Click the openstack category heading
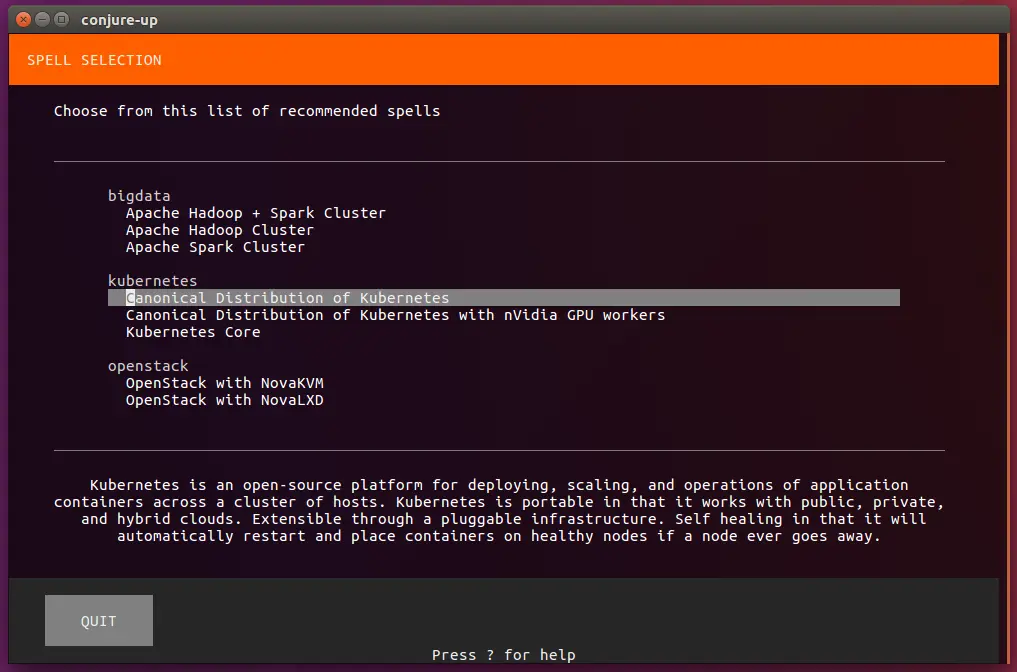Image resolution: width=1017 pixels, height=672 pixels. pos(148,366)
